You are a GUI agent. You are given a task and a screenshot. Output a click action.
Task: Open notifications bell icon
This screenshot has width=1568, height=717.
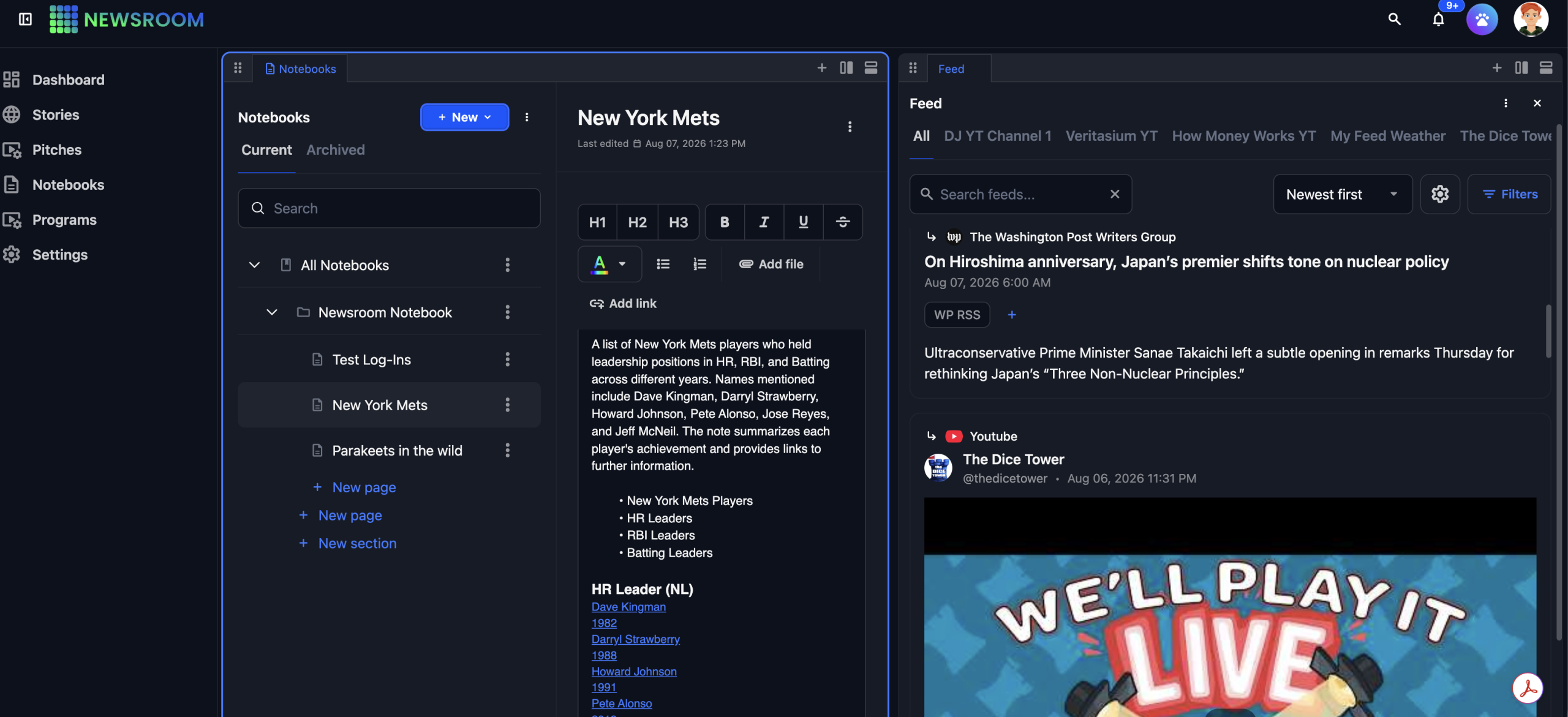point(1438,20)
